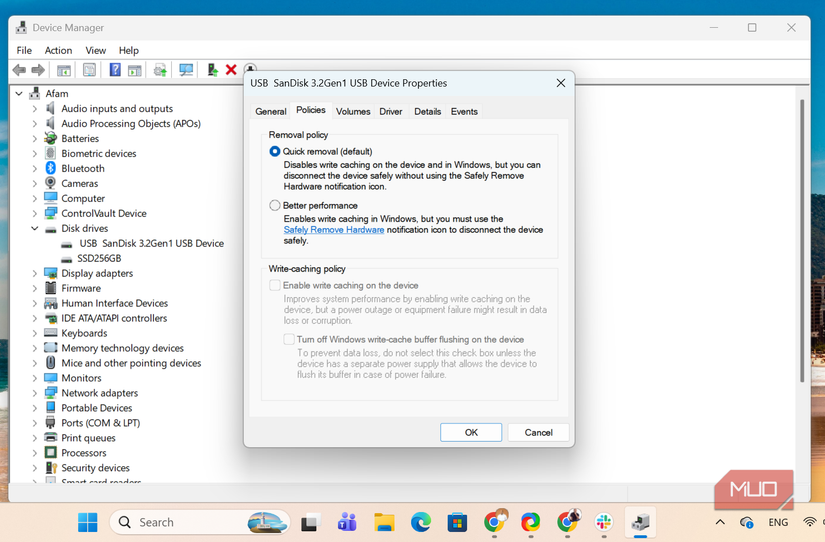The image size is (825, 542).
Task: Open Slack from taskbar
Action: click(x=604, y=522)
